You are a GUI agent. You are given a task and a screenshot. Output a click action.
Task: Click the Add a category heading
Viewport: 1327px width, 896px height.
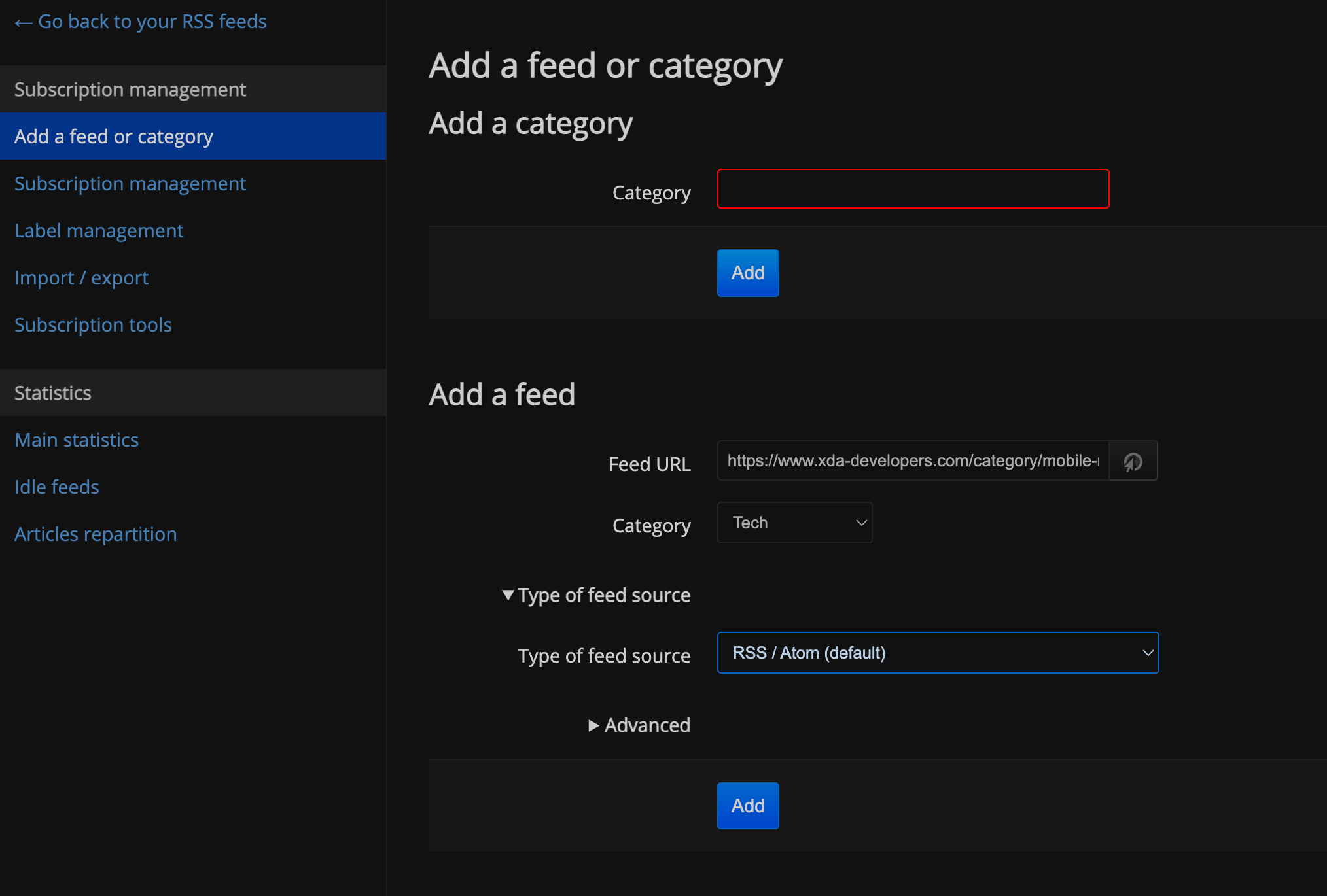tap(531, 124)
